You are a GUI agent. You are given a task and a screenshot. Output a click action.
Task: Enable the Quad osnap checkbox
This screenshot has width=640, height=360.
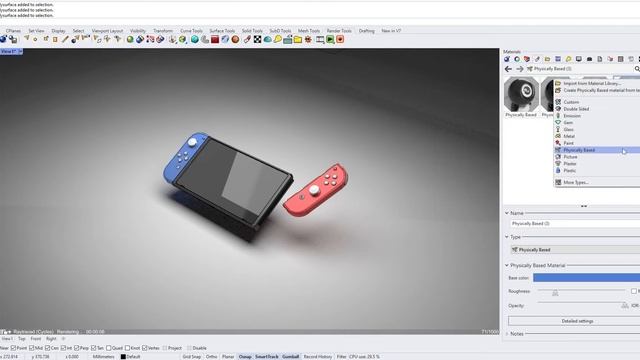(x=109, y=348)
